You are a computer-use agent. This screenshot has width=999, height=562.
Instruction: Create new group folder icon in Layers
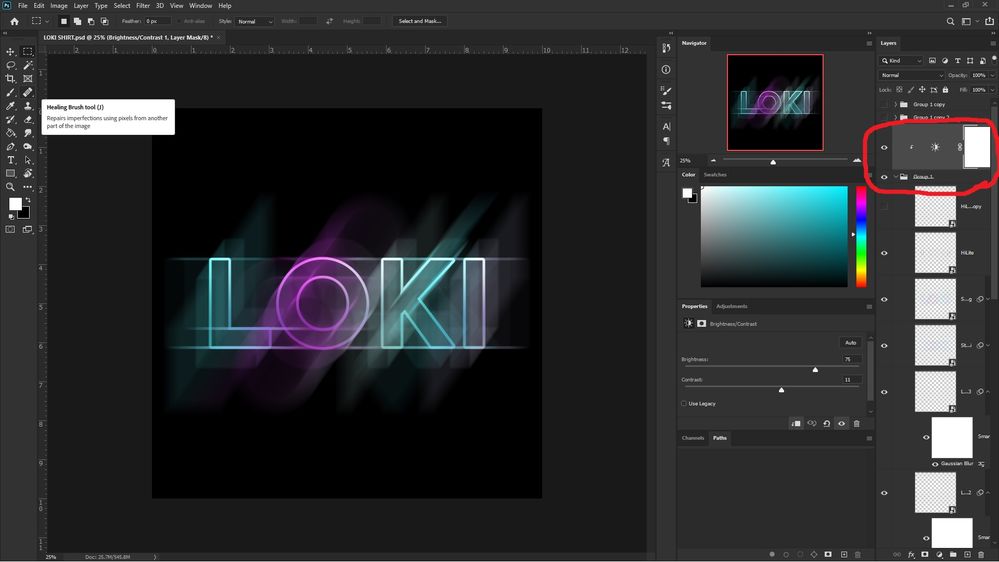953,554
